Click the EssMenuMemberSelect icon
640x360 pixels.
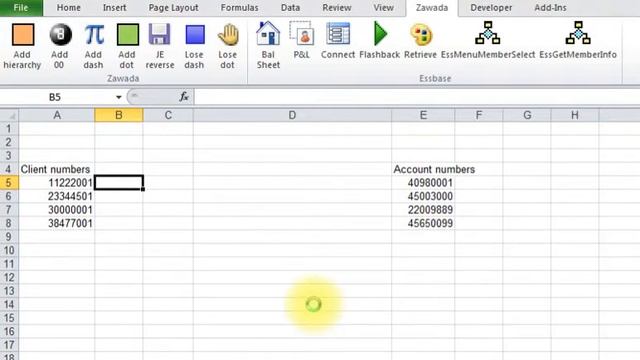488,33
